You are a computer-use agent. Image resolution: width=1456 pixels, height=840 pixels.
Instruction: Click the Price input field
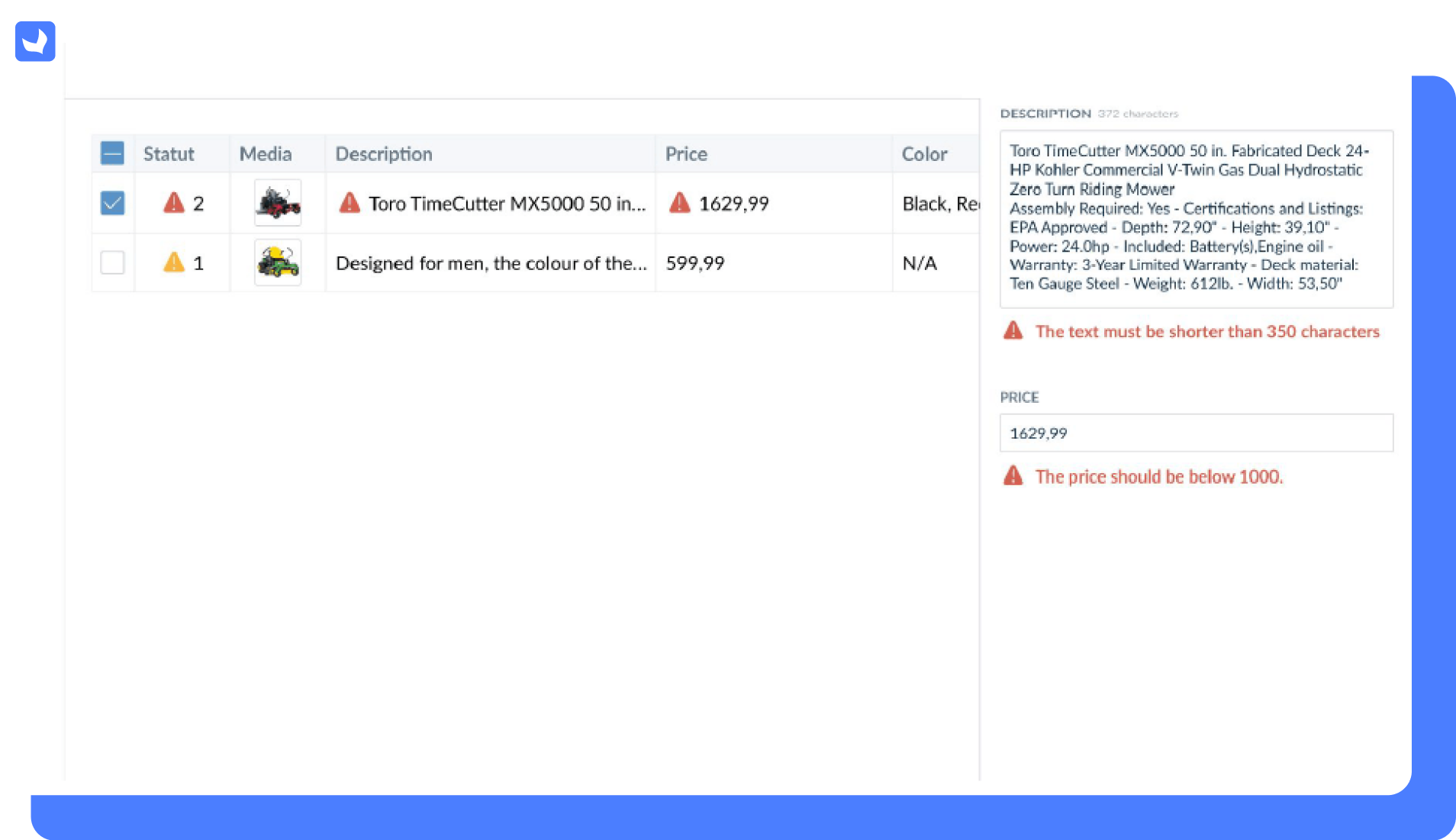(x=1196, y=433)
